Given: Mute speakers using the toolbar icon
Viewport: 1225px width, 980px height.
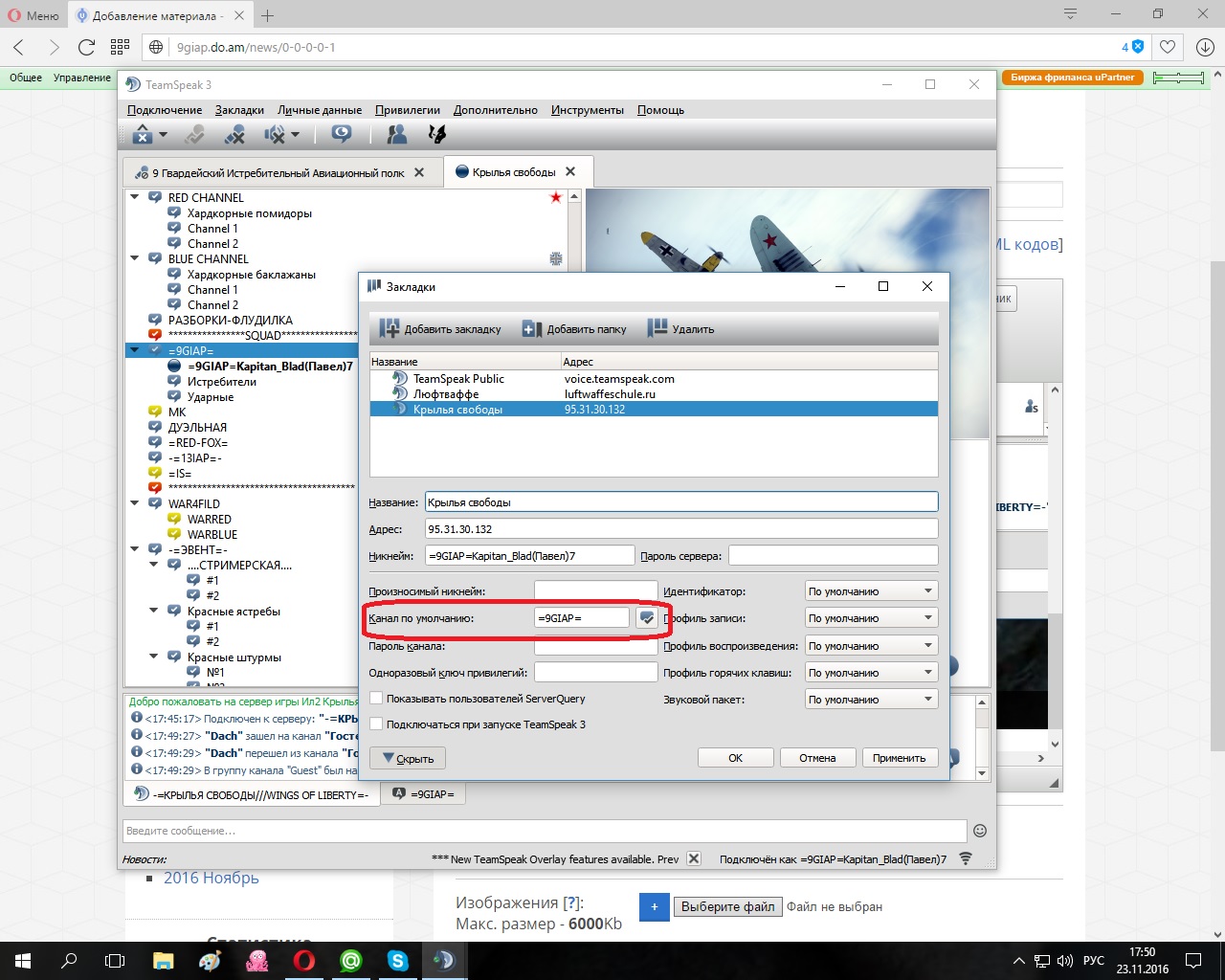Looking at the screenshot, I should coord(276,135).
